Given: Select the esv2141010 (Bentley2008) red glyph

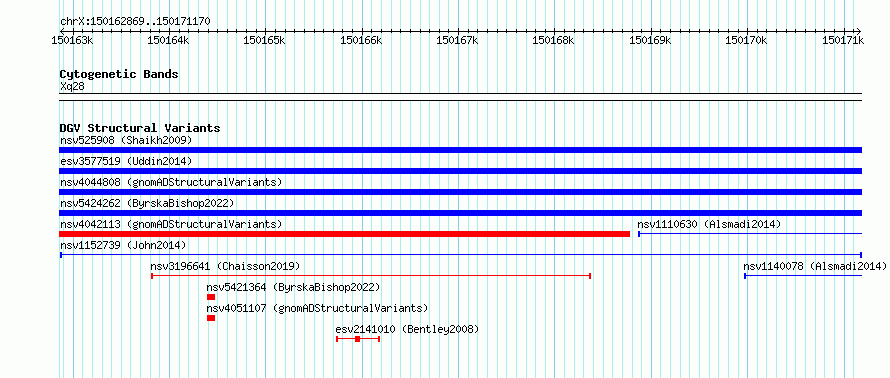Looking at the screenshot, I should 358,339.
